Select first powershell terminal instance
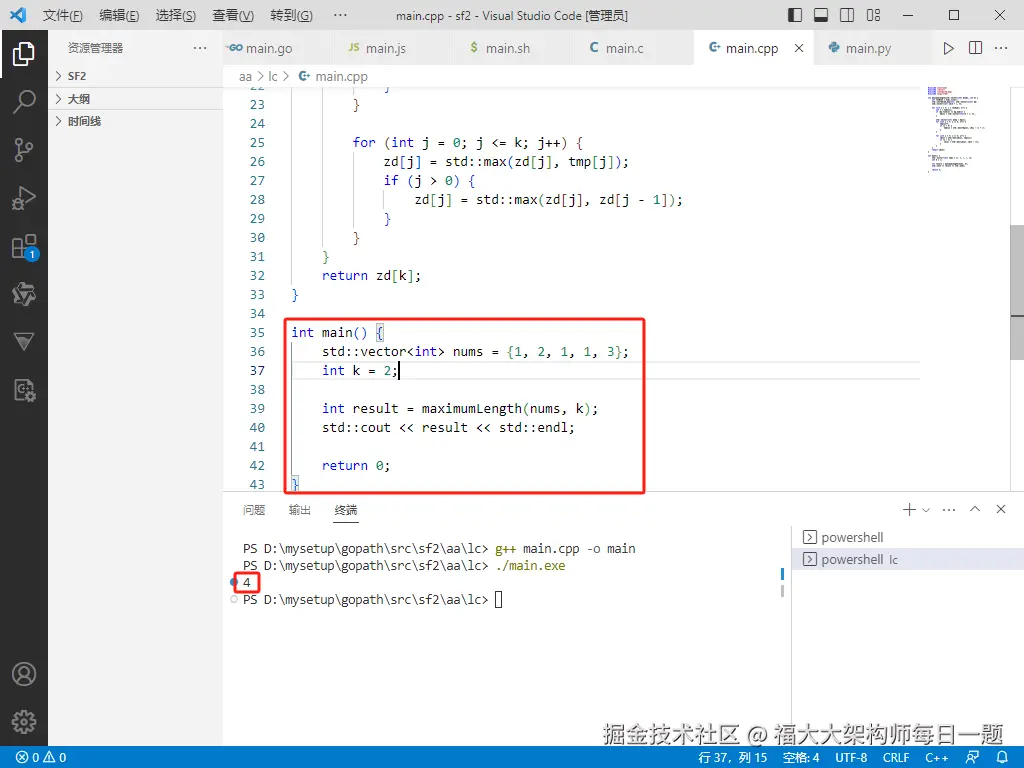Viewport: 1024px width, 768px height. pyautogui.click(x=908, y=537)
